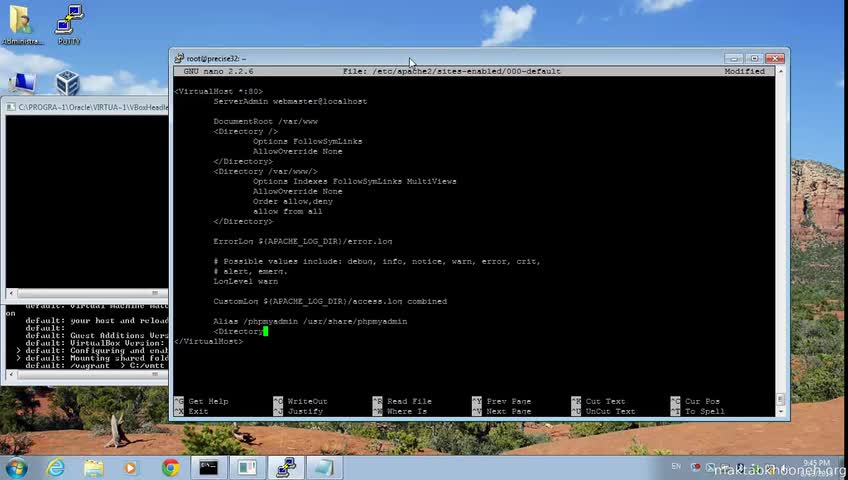Click the VBoxHeadless console title bar icon

11,107
